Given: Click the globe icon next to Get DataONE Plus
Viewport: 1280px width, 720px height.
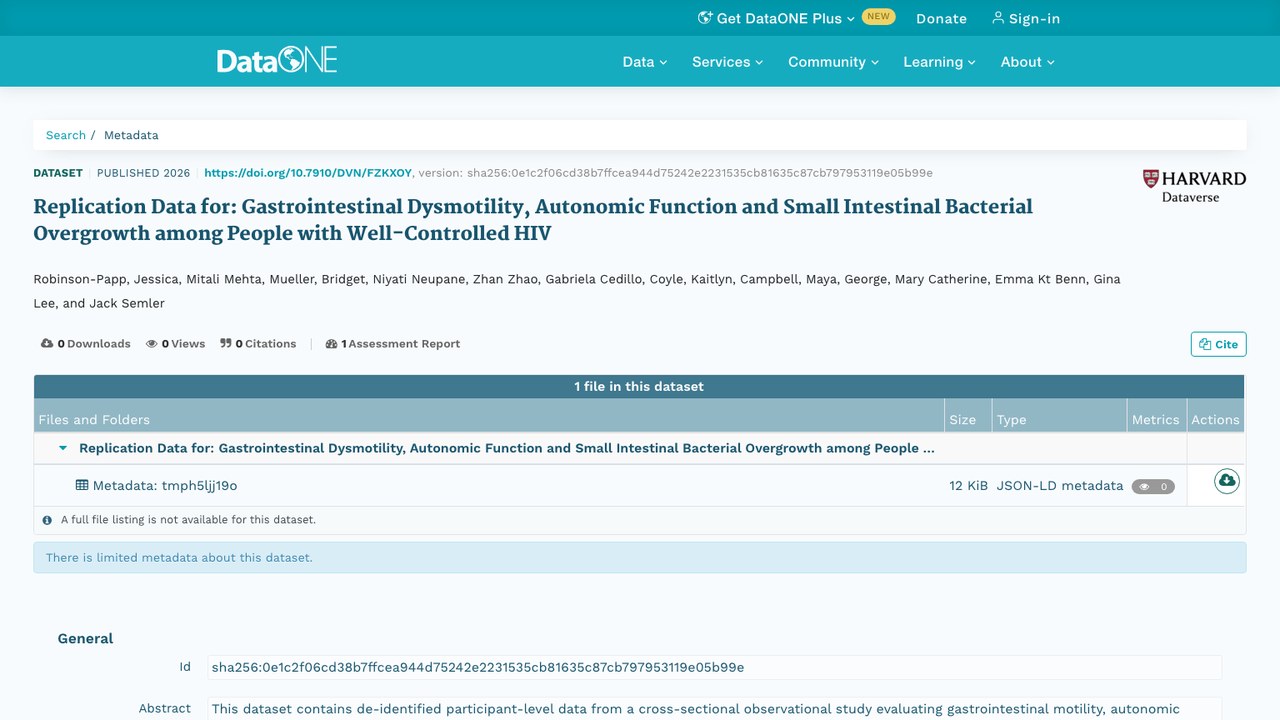Looking at the screenshot, I should 705,18.
